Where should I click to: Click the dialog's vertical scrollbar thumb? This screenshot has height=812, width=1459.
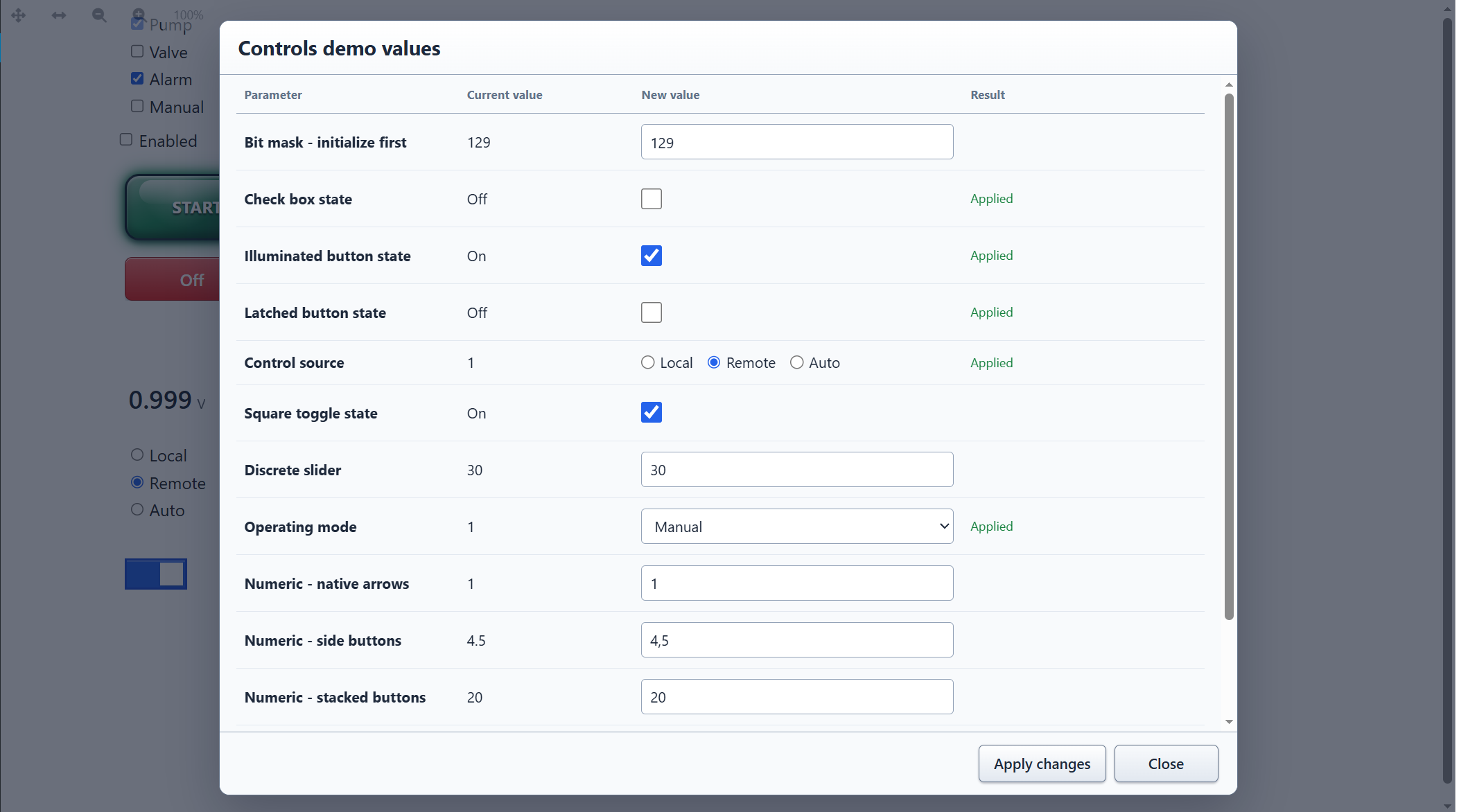click(1229, 357)
